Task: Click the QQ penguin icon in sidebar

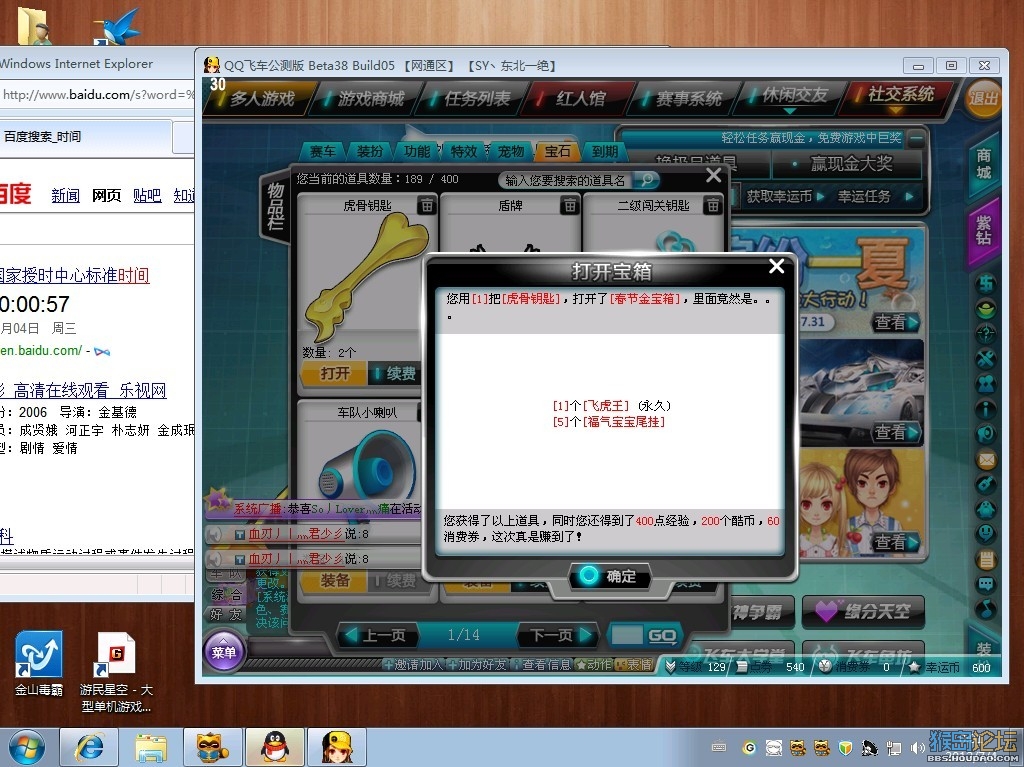Action: [x=985, y=509]
